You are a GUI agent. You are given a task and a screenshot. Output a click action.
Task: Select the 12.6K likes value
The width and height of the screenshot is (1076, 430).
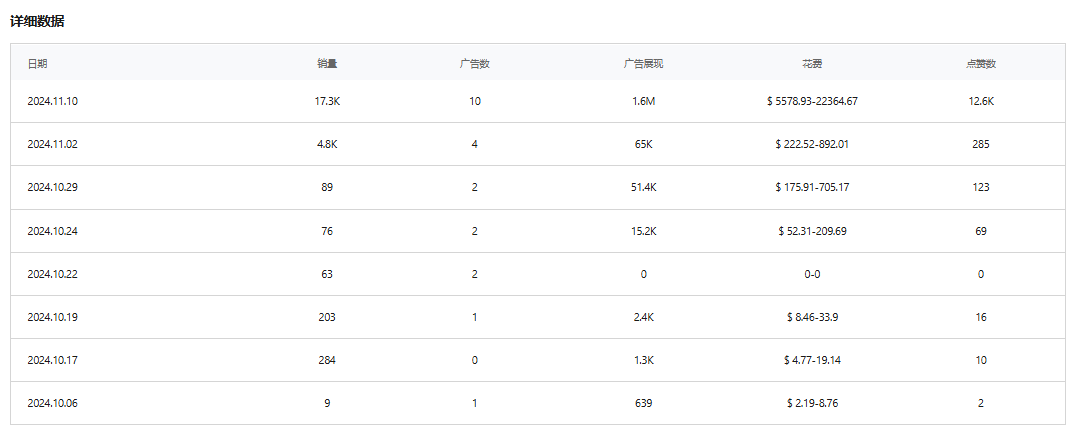coord(980,101)
